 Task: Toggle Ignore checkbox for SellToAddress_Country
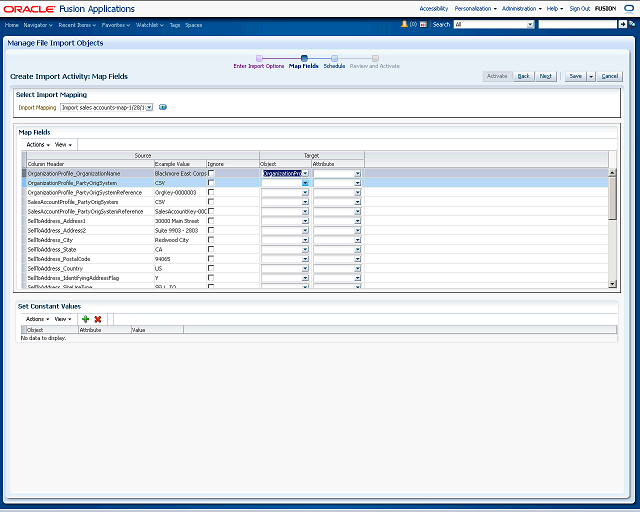[x=211, y=268]
